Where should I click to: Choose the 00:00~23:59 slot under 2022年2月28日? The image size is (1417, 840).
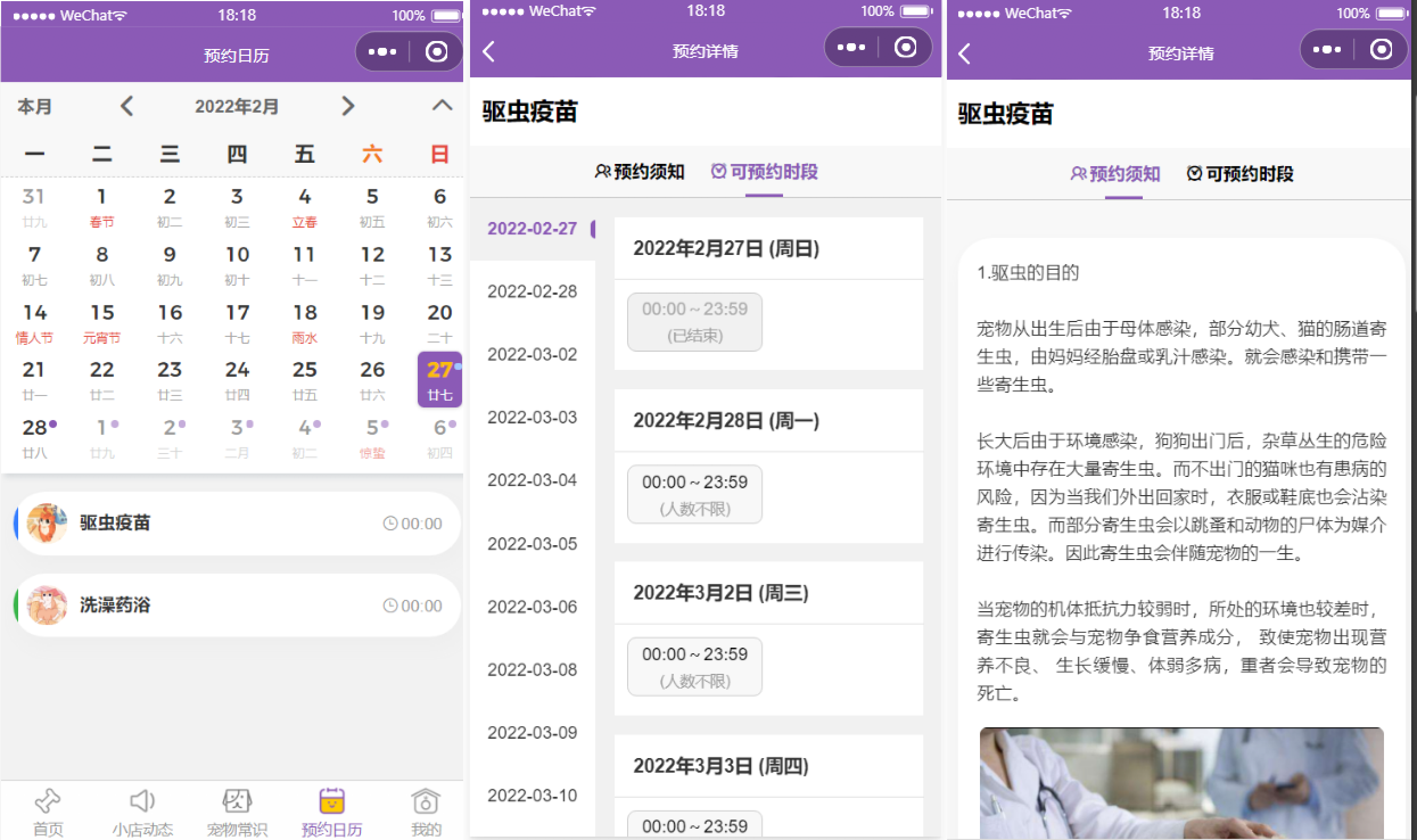pyautogui.click(x=695, y=495)
